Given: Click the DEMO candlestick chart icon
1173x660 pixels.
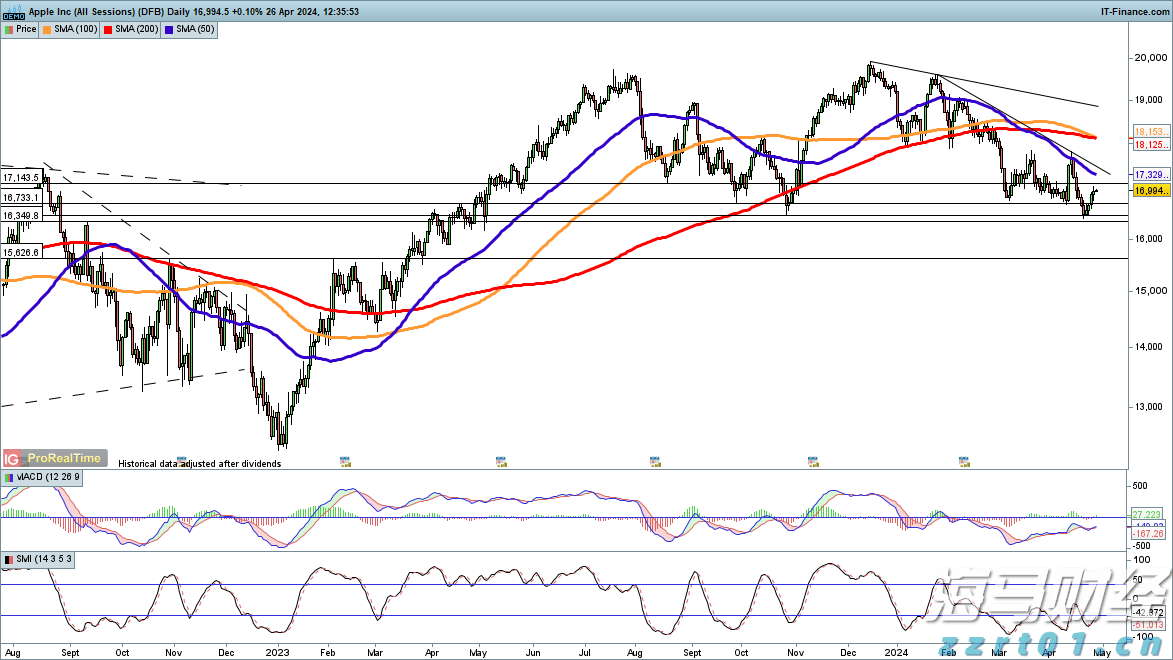Looking at the screenshot, I should click(12, 12).
